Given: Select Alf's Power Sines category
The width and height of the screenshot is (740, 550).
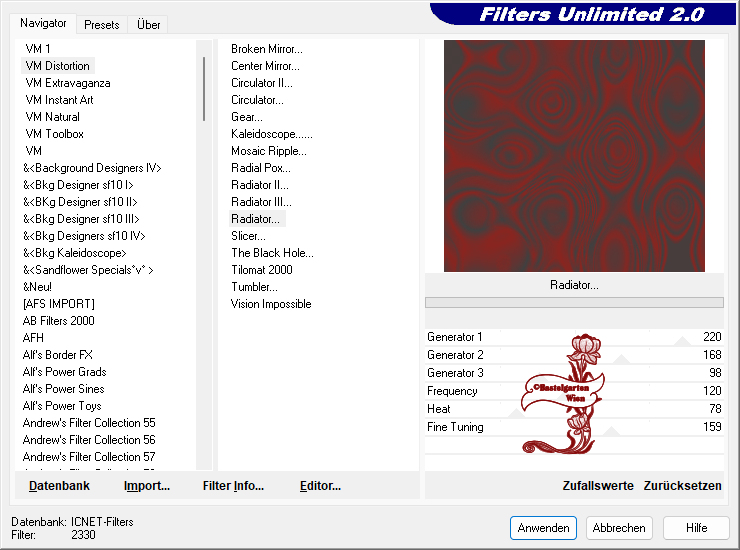Looking at the screenshot, I should pyautogui.click(x=63, y=389).
